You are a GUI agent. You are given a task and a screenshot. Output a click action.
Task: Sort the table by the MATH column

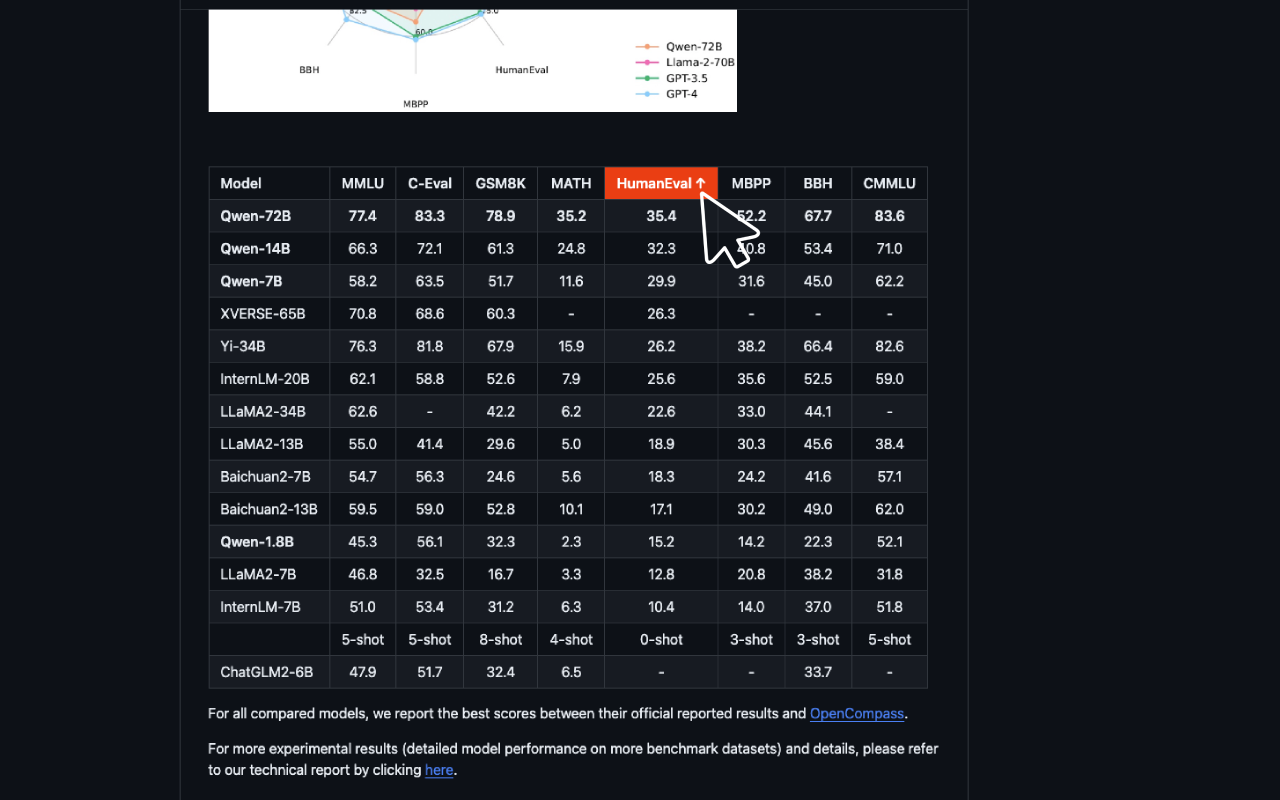click(571, 183)
